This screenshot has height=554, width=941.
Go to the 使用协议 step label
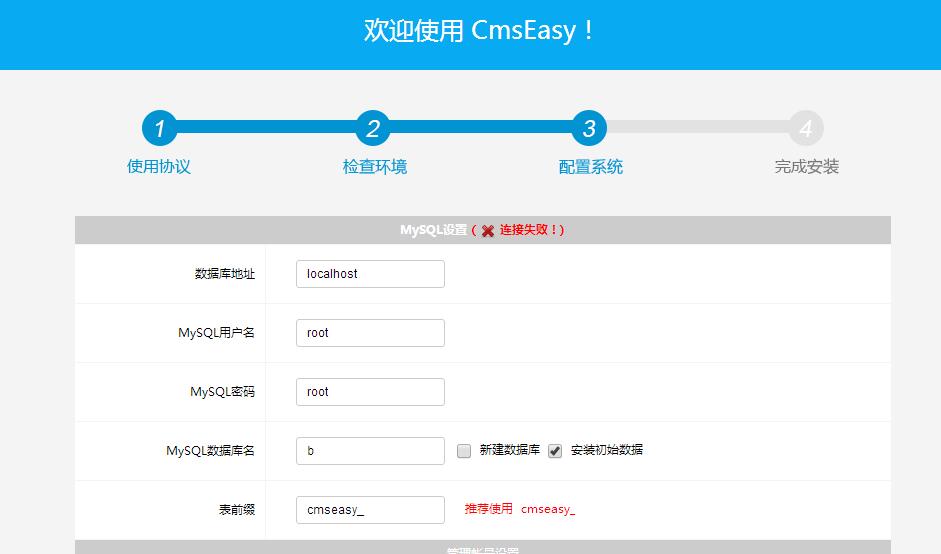(x=159, y=167)
